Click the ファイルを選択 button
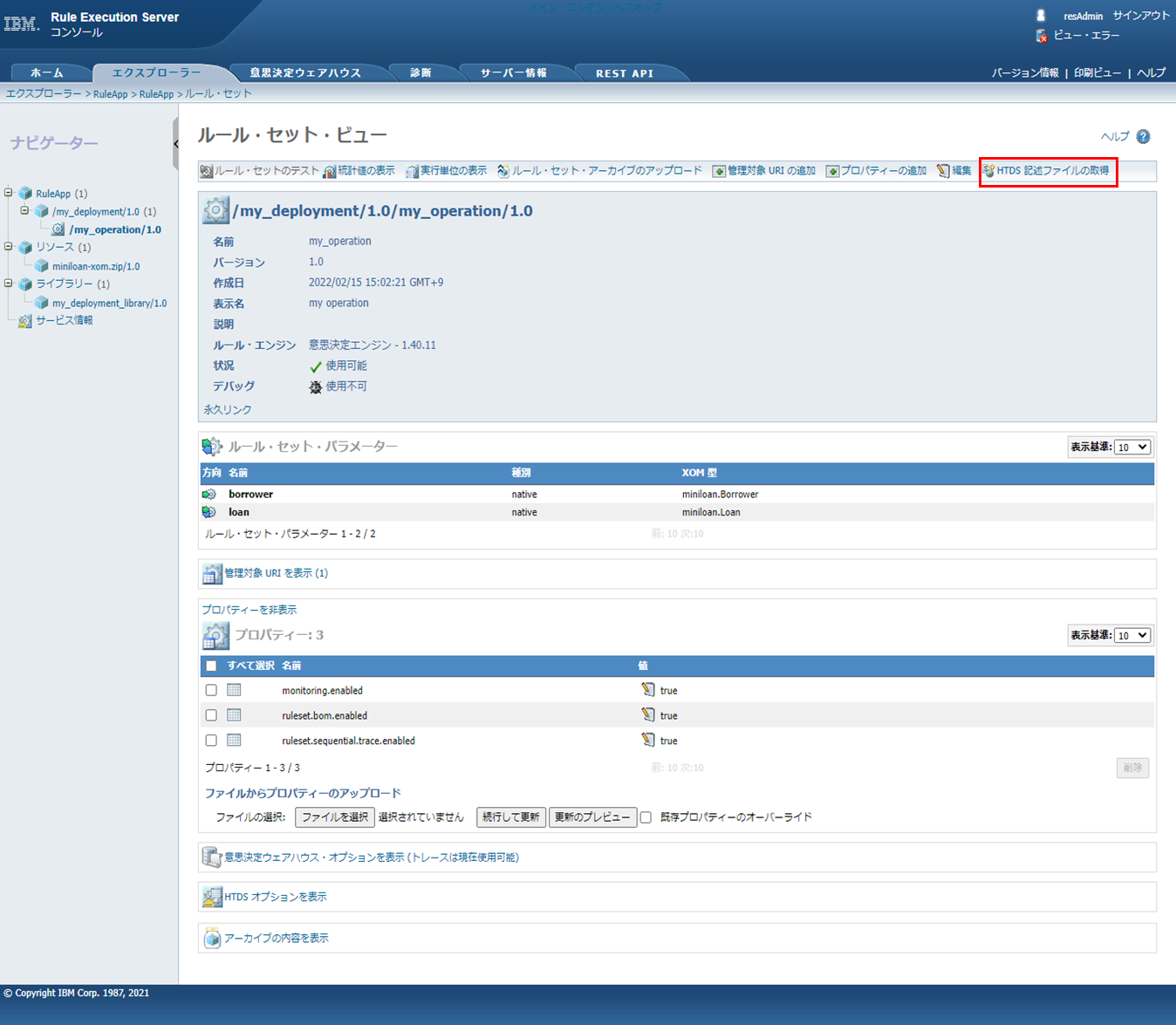 point(335,817)
